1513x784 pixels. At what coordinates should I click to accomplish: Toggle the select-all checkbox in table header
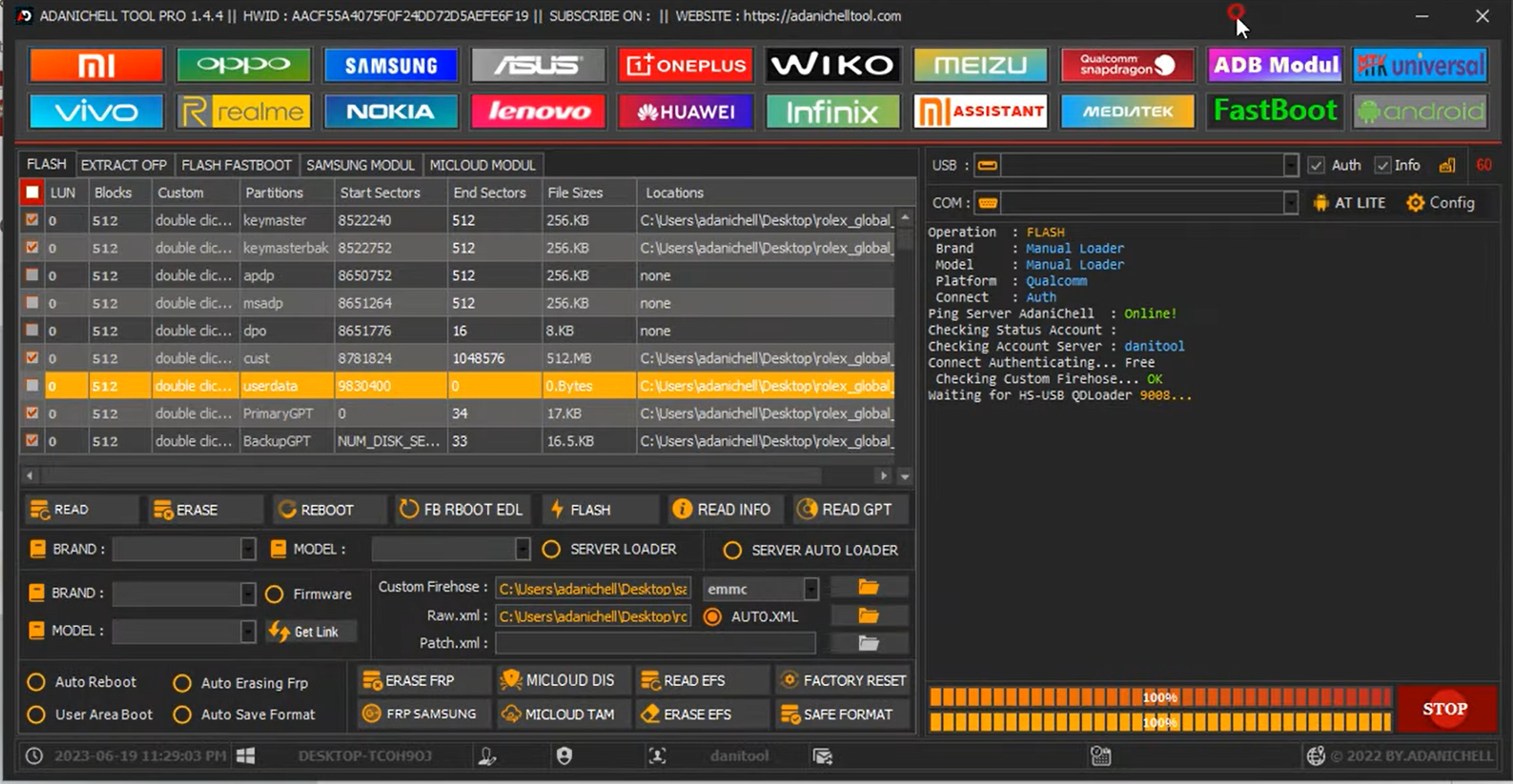32,192
